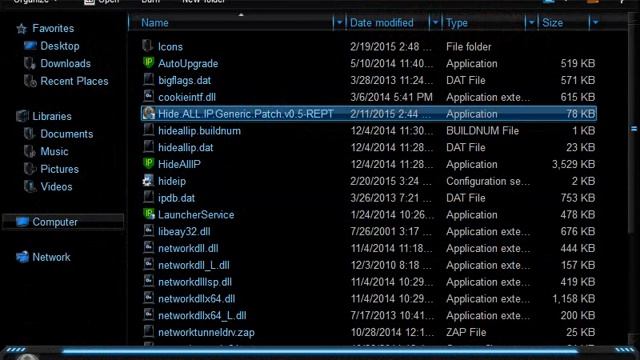Open Documents library
The image size is (640, 360).
pyautogui.click(x=67, y=134)
